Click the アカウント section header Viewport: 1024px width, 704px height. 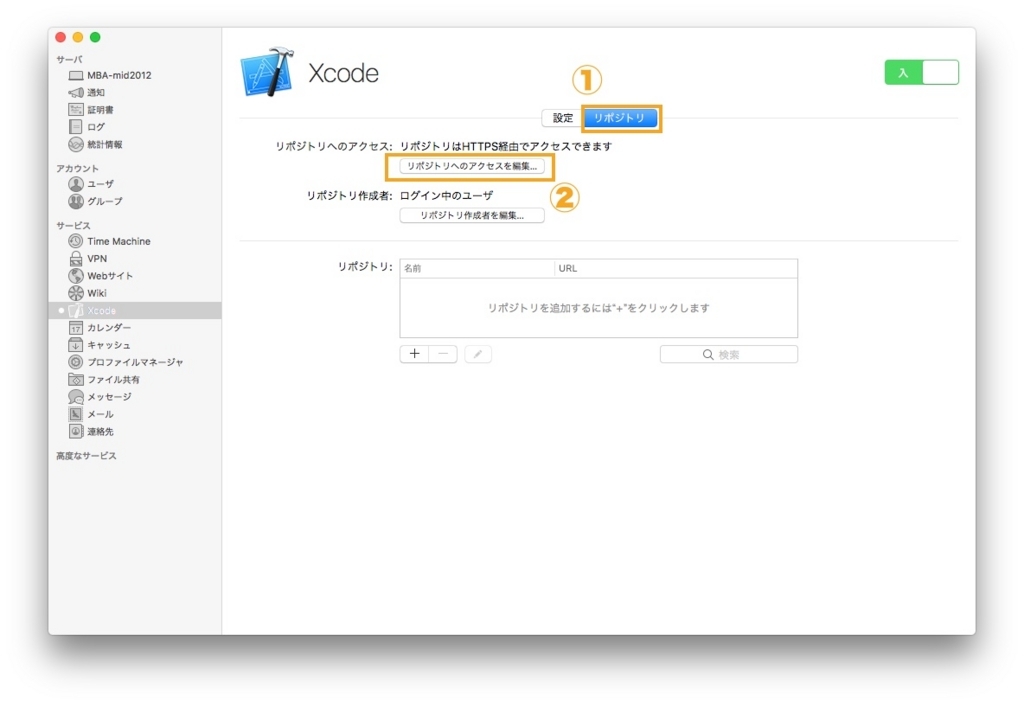(x=77, y=168)
